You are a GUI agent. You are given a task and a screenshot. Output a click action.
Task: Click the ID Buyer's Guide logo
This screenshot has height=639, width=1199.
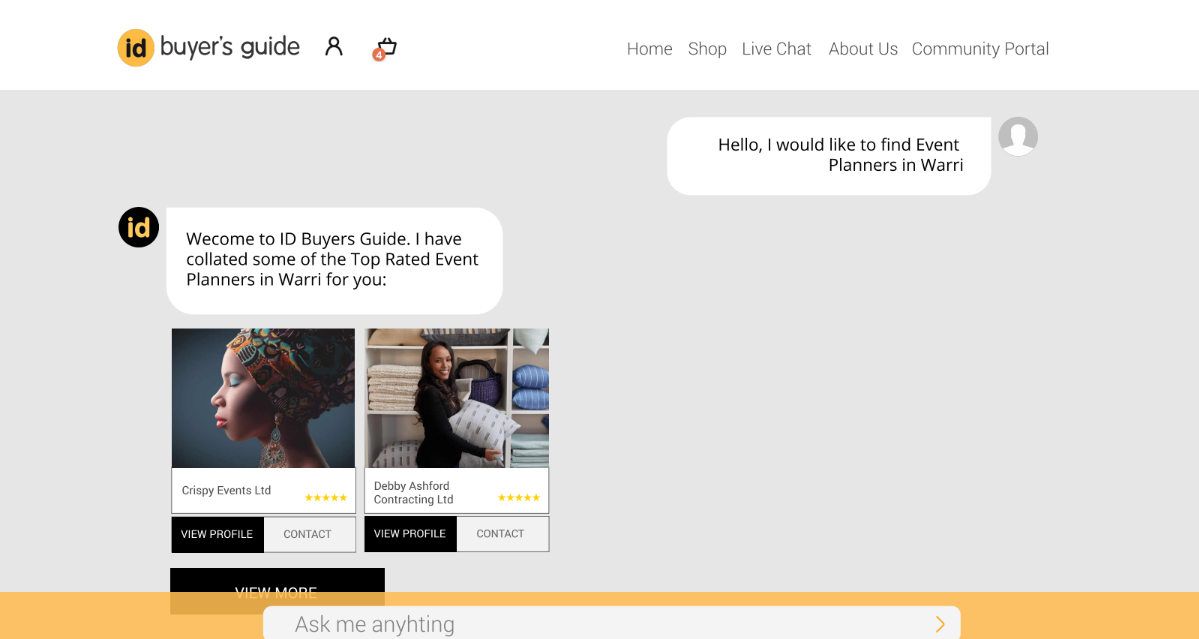click(208, 47)
